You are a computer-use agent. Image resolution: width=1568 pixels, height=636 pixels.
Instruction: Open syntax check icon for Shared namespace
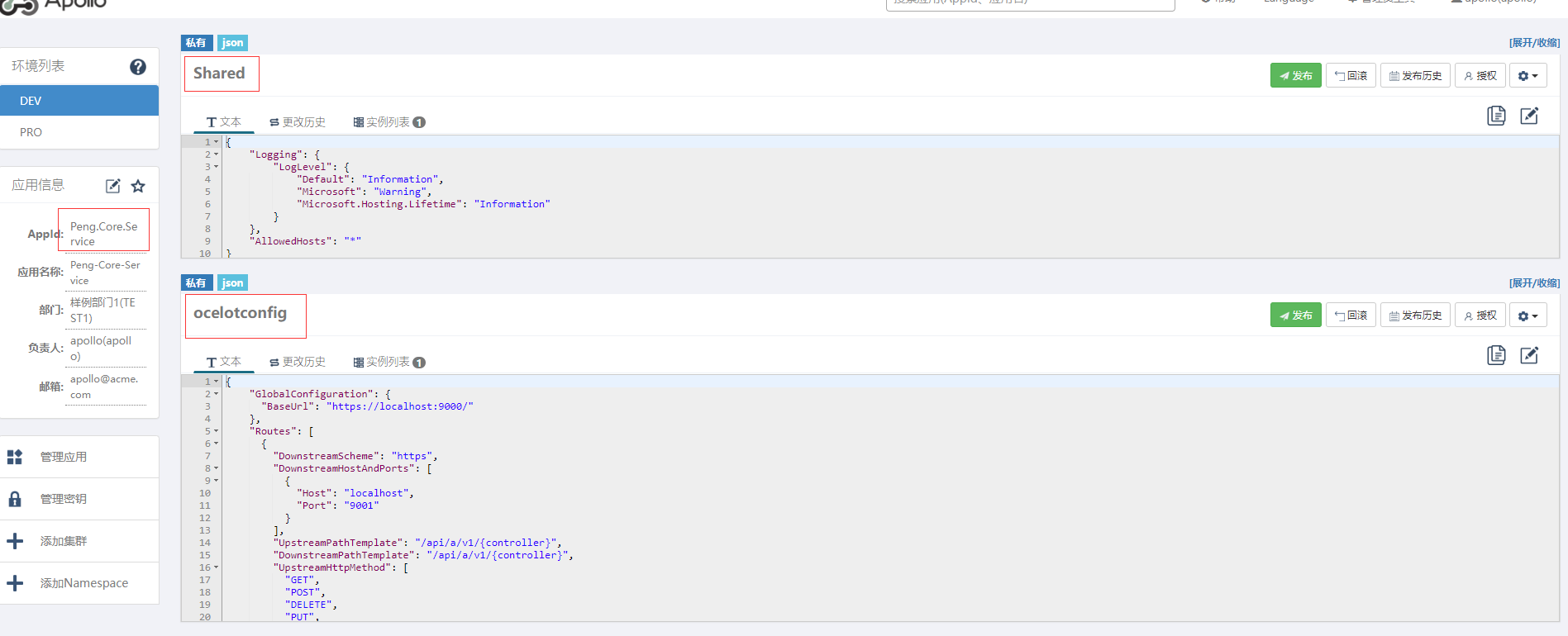pos(1496,116)
